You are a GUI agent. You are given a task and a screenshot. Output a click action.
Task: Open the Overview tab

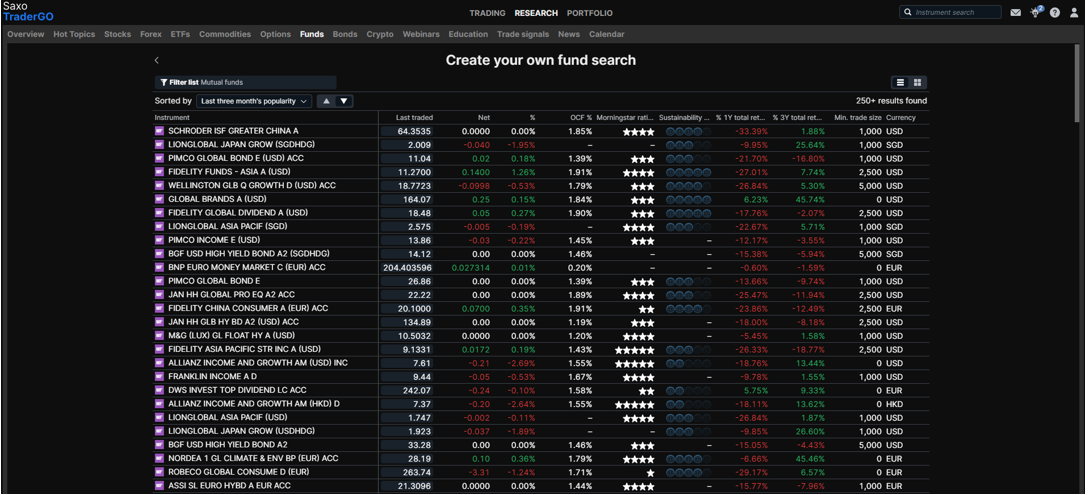coord(26,34)
